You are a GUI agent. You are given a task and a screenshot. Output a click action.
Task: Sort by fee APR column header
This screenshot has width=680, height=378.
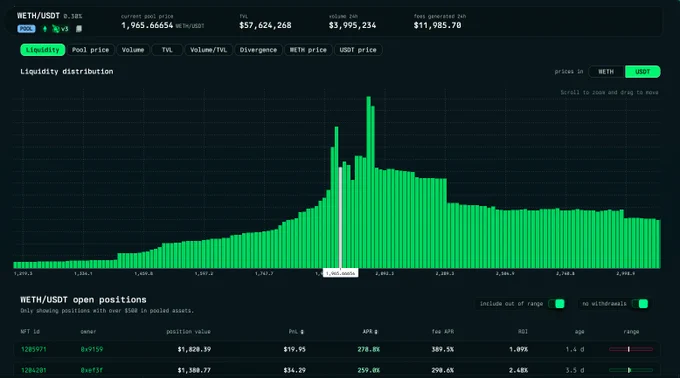(x=443, y=332)
